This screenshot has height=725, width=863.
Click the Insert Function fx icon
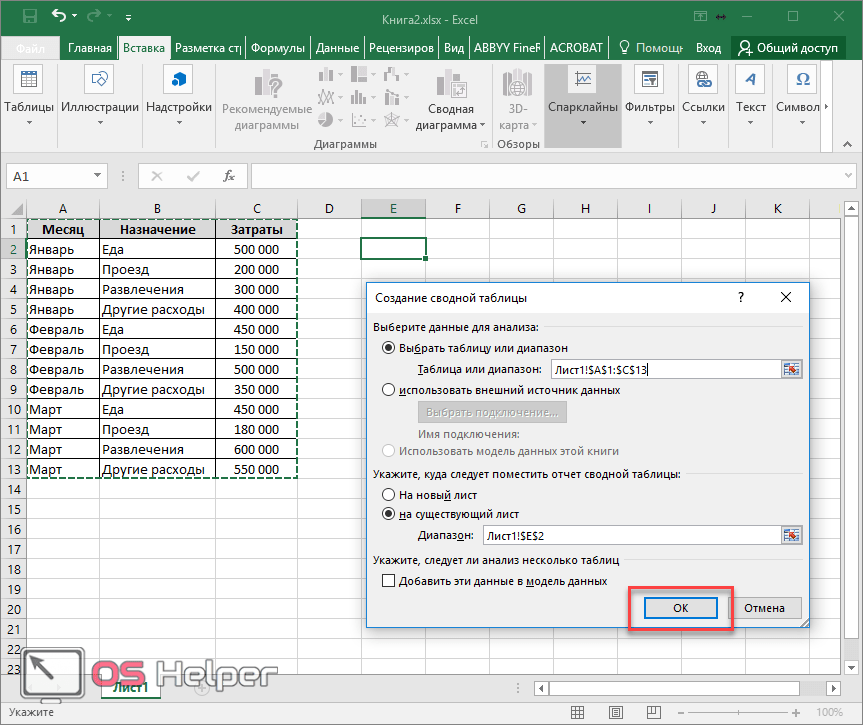point(229,176)
